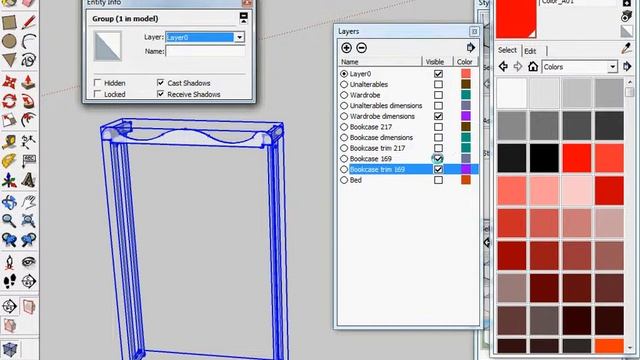Click the Name input field
Viewport: 640px width, 360px height.
(x=205, y=51)
